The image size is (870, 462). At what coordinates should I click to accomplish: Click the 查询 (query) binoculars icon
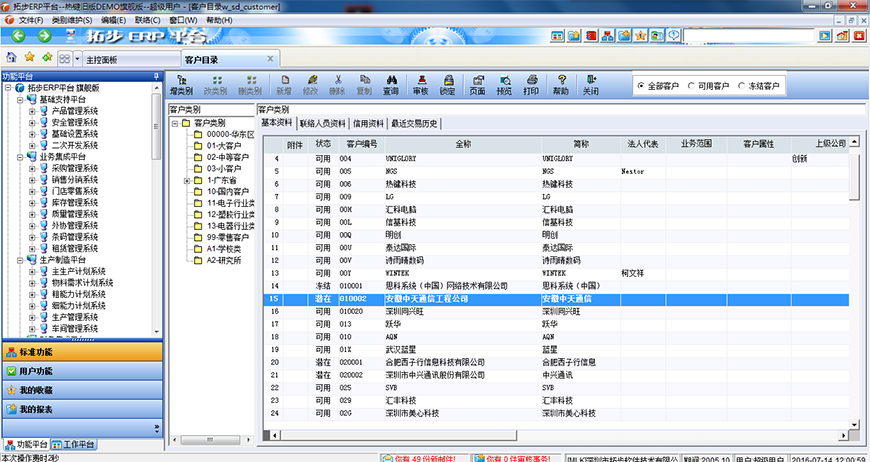tap(390, 83)
